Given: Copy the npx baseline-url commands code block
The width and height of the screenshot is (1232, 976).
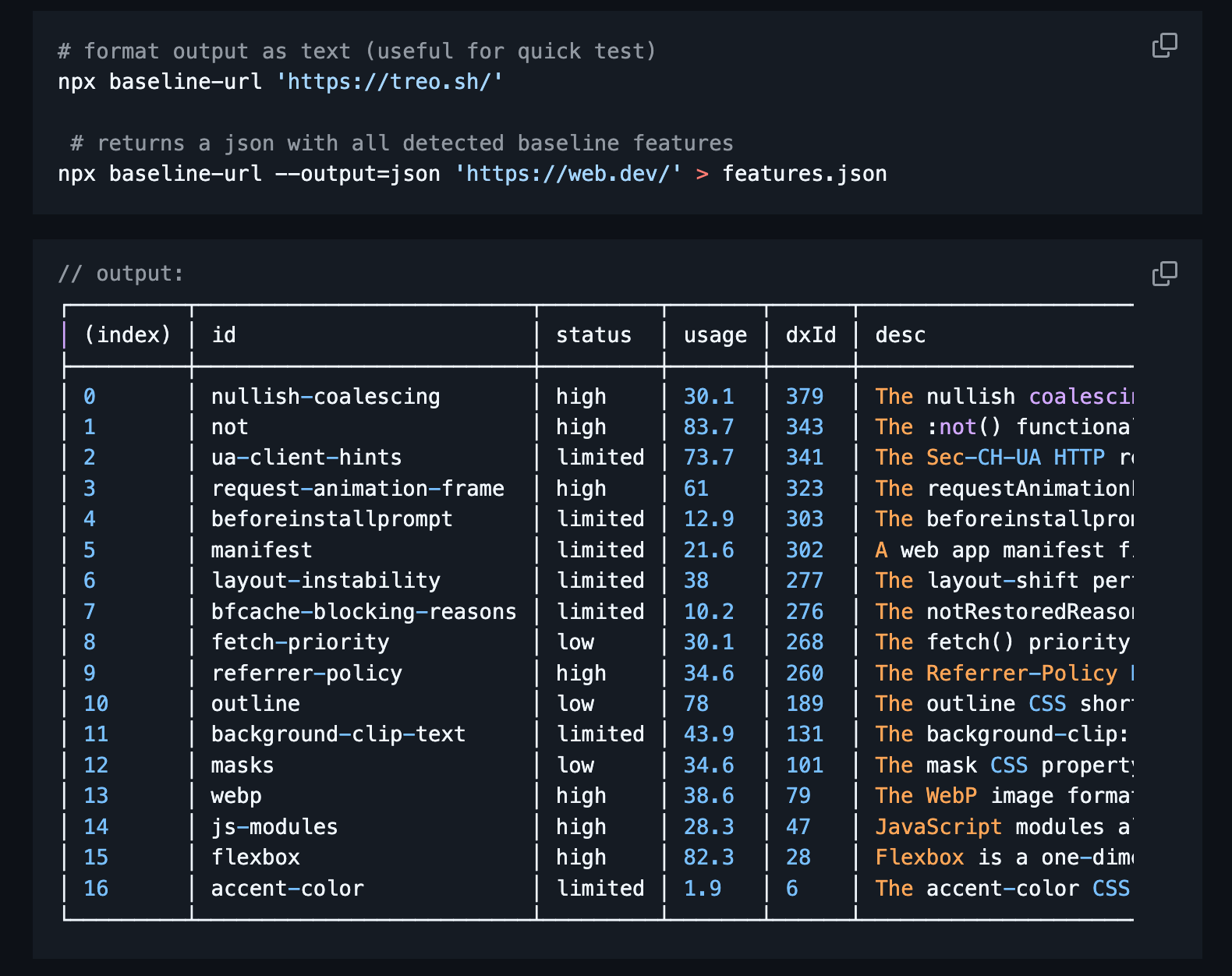Looking at the screenshot, I should (x=1164, y=46).
